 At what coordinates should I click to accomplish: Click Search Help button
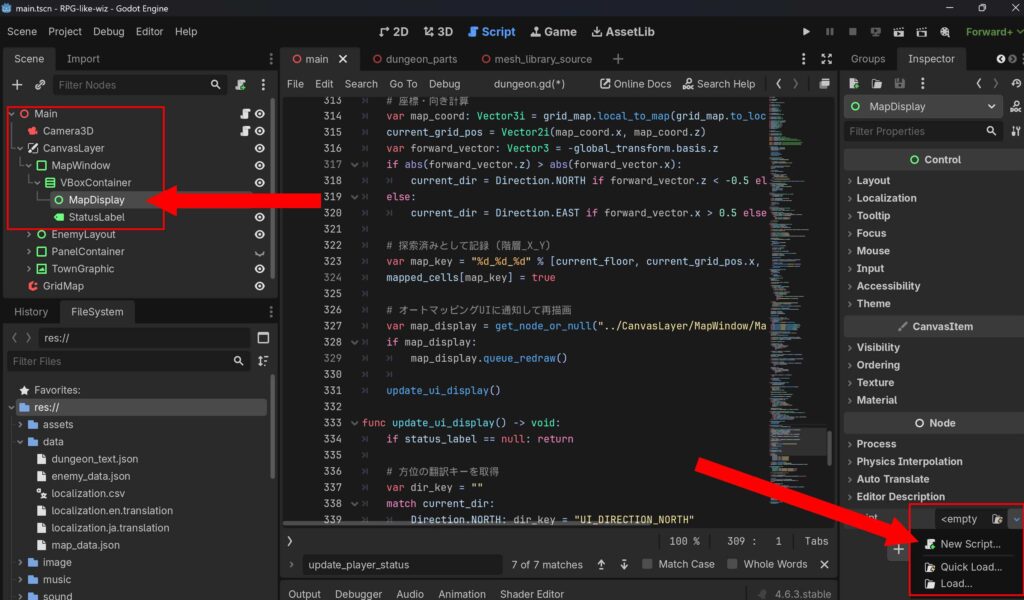pos(718,84)
